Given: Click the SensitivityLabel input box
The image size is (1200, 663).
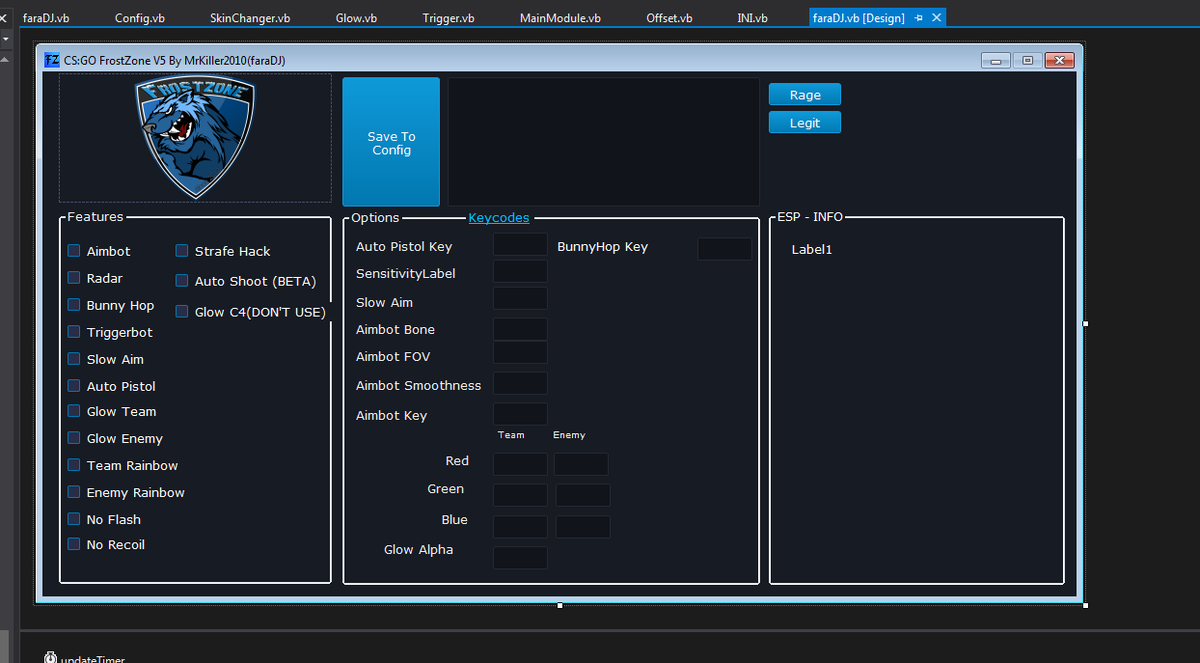Looking at the screenshot, I should 520,271.
